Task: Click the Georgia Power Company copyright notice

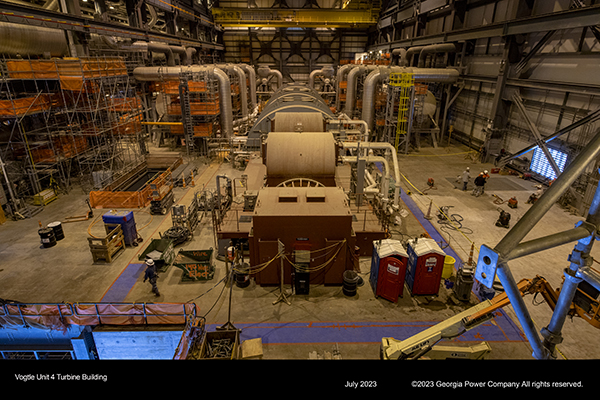Action: (496, 384)
